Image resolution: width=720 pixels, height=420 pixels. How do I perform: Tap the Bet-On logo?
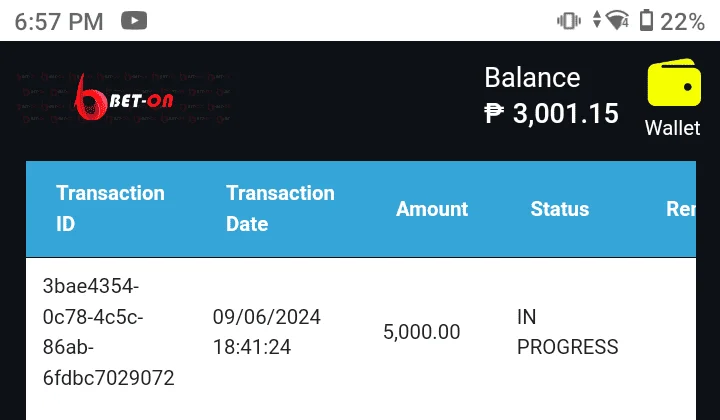[x=124, y=98]
